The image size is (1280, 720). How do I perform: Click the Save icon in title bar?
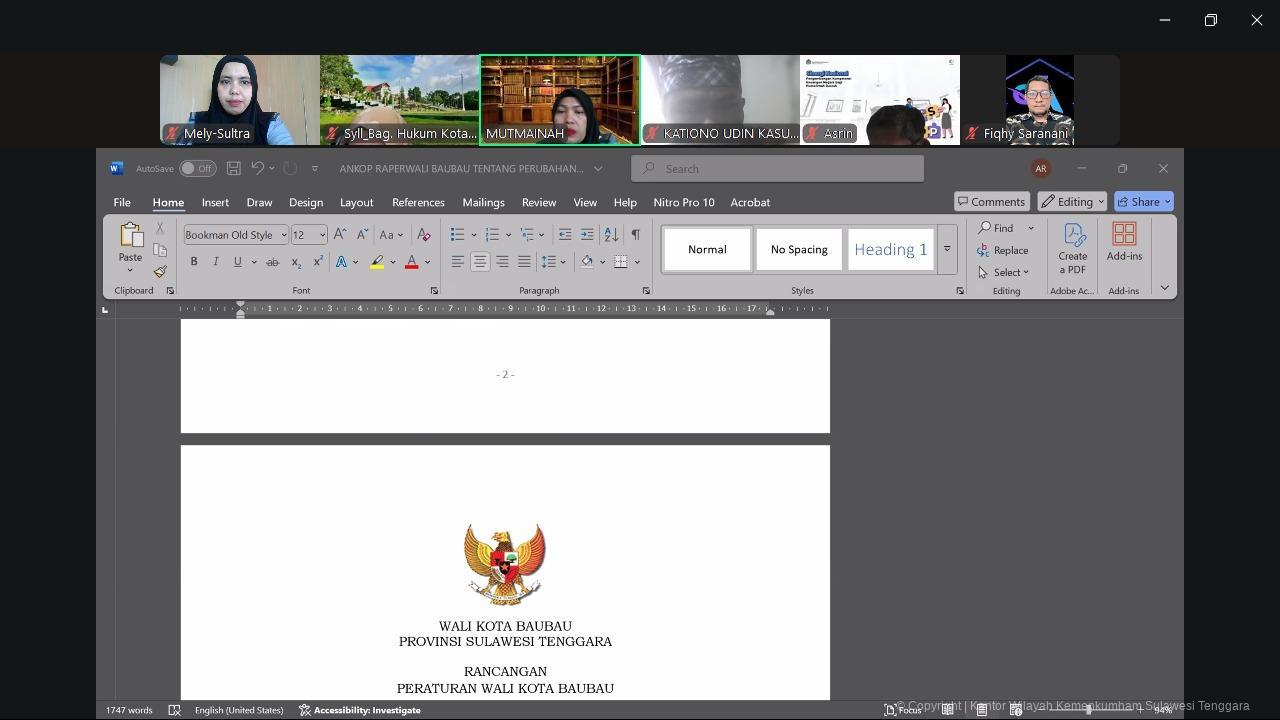pyautogui.click(x=233, y=168)
